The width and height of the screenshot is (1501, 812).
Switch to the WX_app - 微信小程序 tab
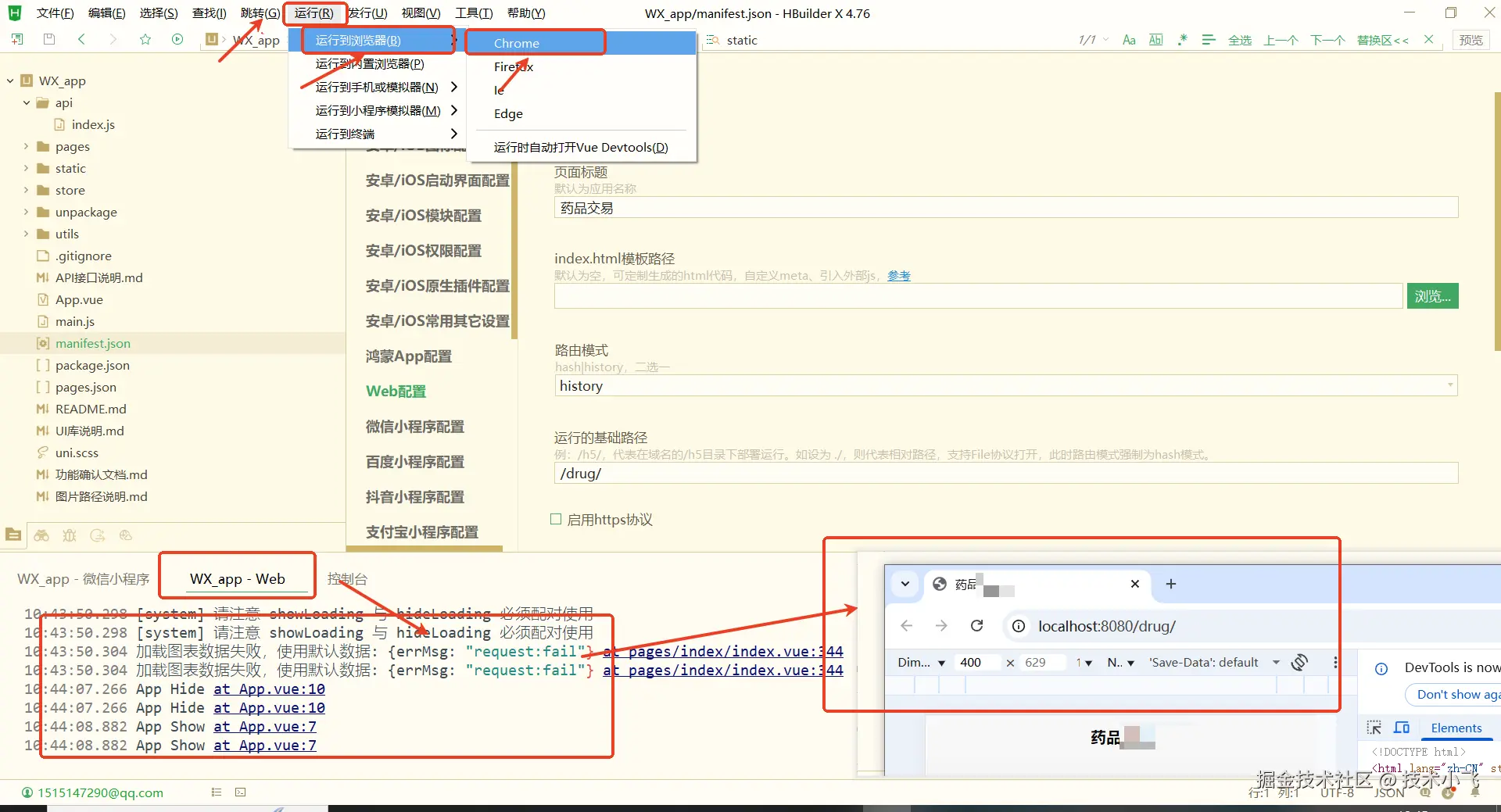pos(83,579)
